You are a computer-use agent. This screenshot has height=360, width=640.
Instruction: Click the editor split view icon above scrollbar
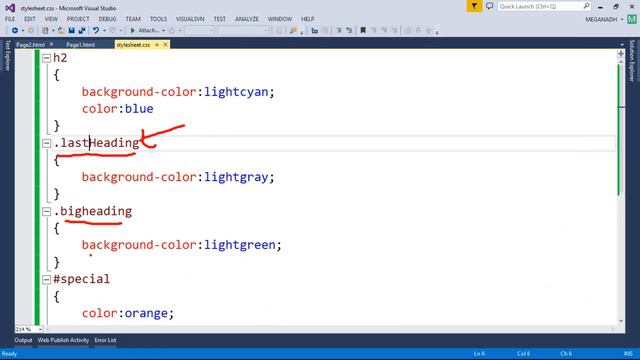621,54
